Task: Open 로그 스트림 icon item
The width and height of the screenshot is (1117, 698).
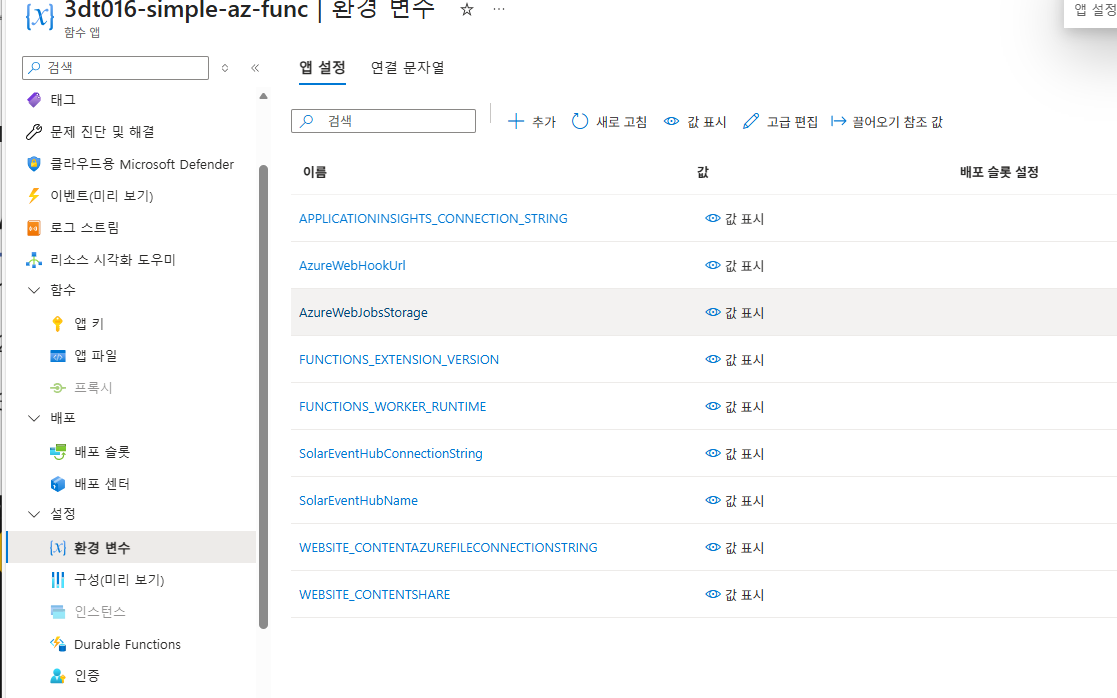Action: click(72, 227)
